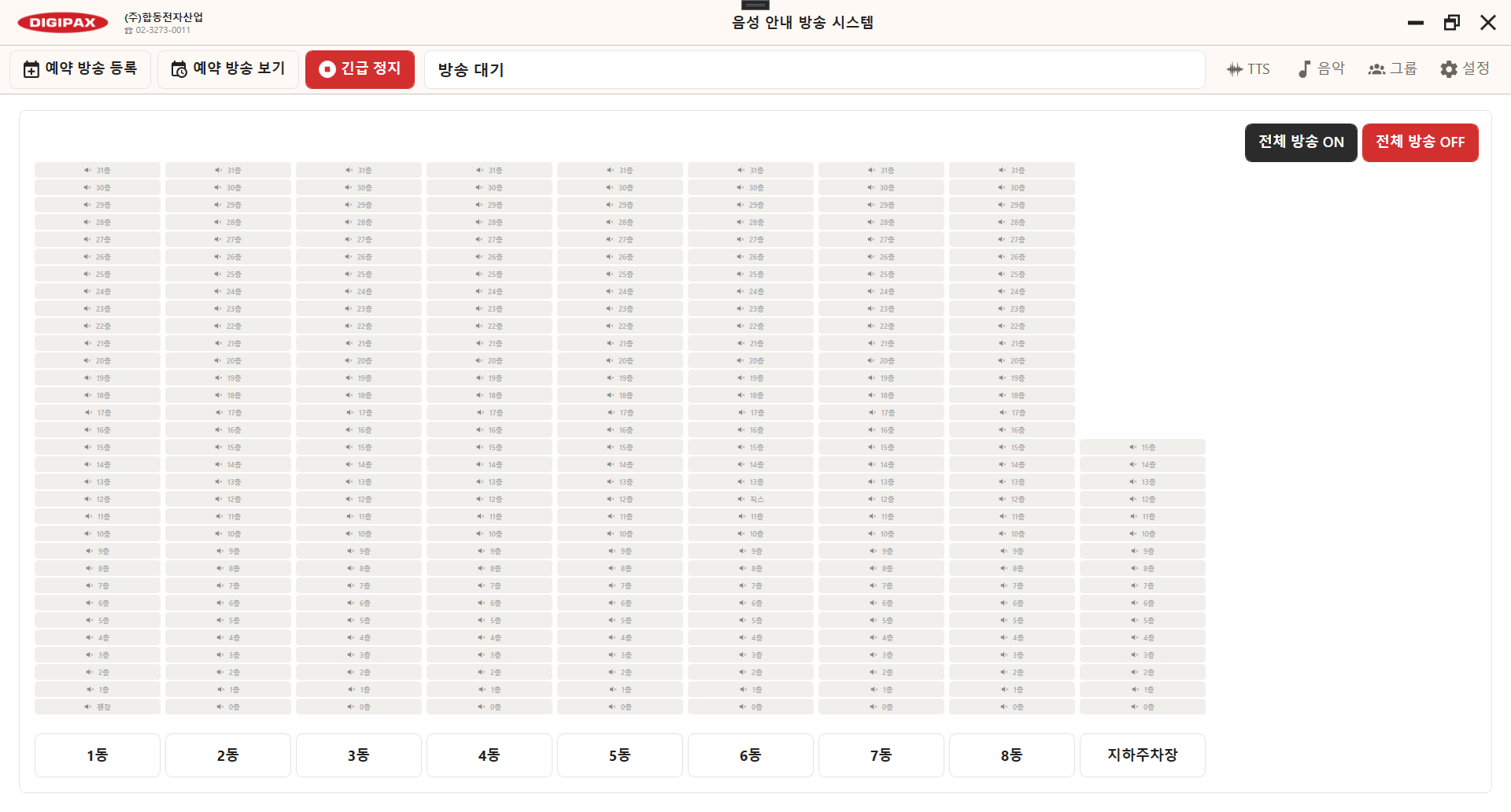Toggle broadcast for 8동 17층
Viewport: 1511px width, 812px height.
click(x=1012, y=412)
